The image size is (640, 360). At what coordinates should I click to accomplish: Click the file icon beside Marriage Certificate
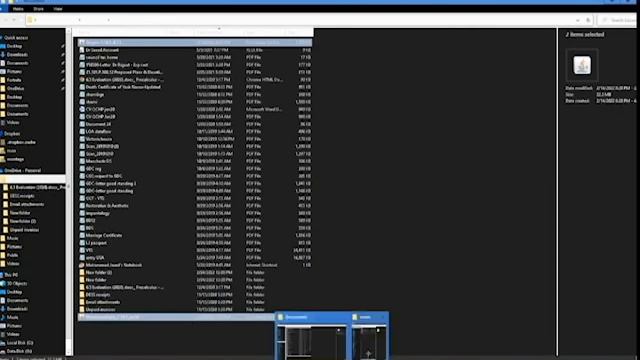click(82, 236)
